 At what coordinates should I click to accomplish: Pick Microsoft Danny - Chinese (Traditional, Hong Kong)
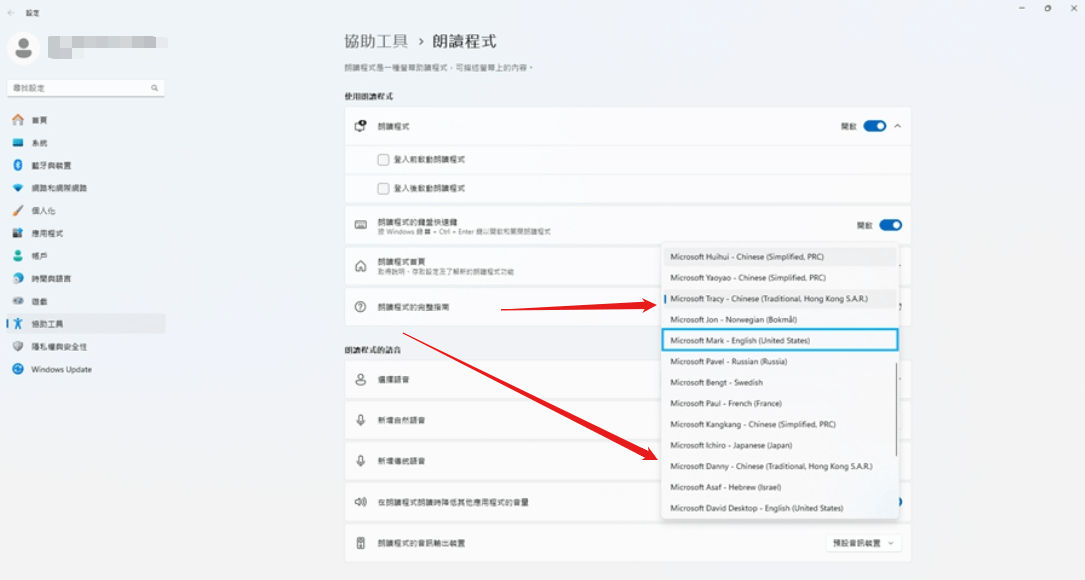click(x=780, y=466)
